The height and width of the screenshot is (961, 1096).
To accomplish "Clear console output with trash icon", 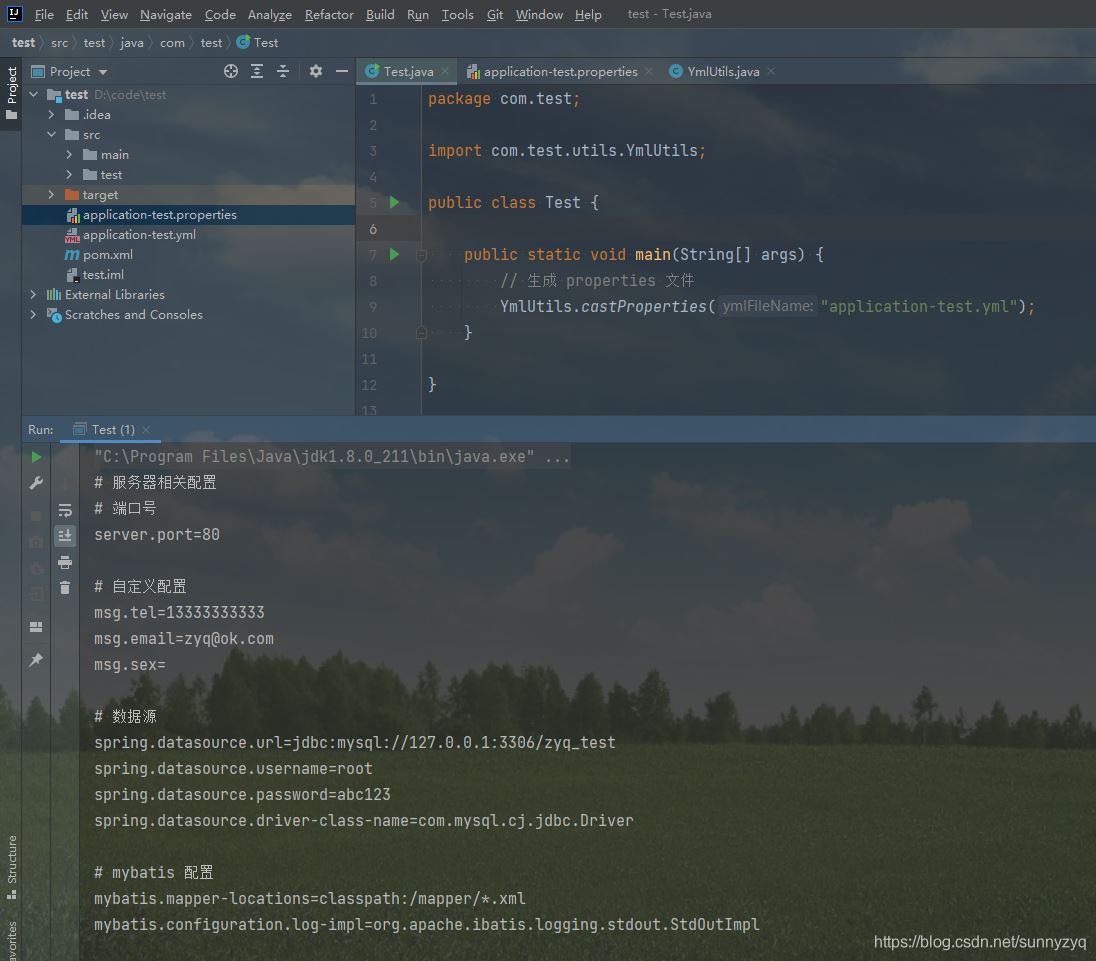I will pyautogui.click(x=65, y=588).
